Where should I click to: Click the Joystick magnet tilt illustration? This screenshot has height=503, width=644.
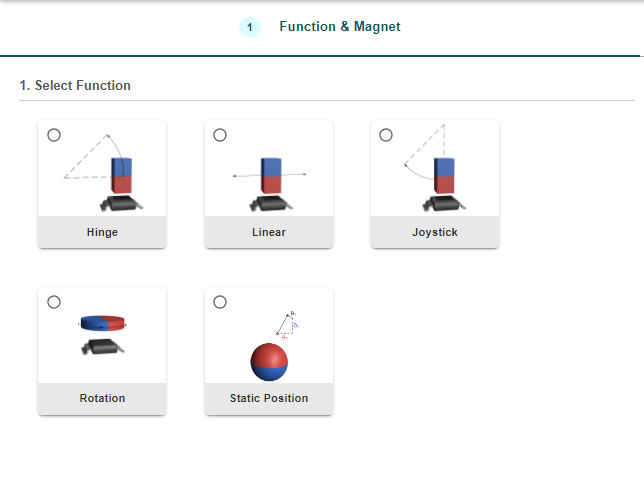click(436, 172)
